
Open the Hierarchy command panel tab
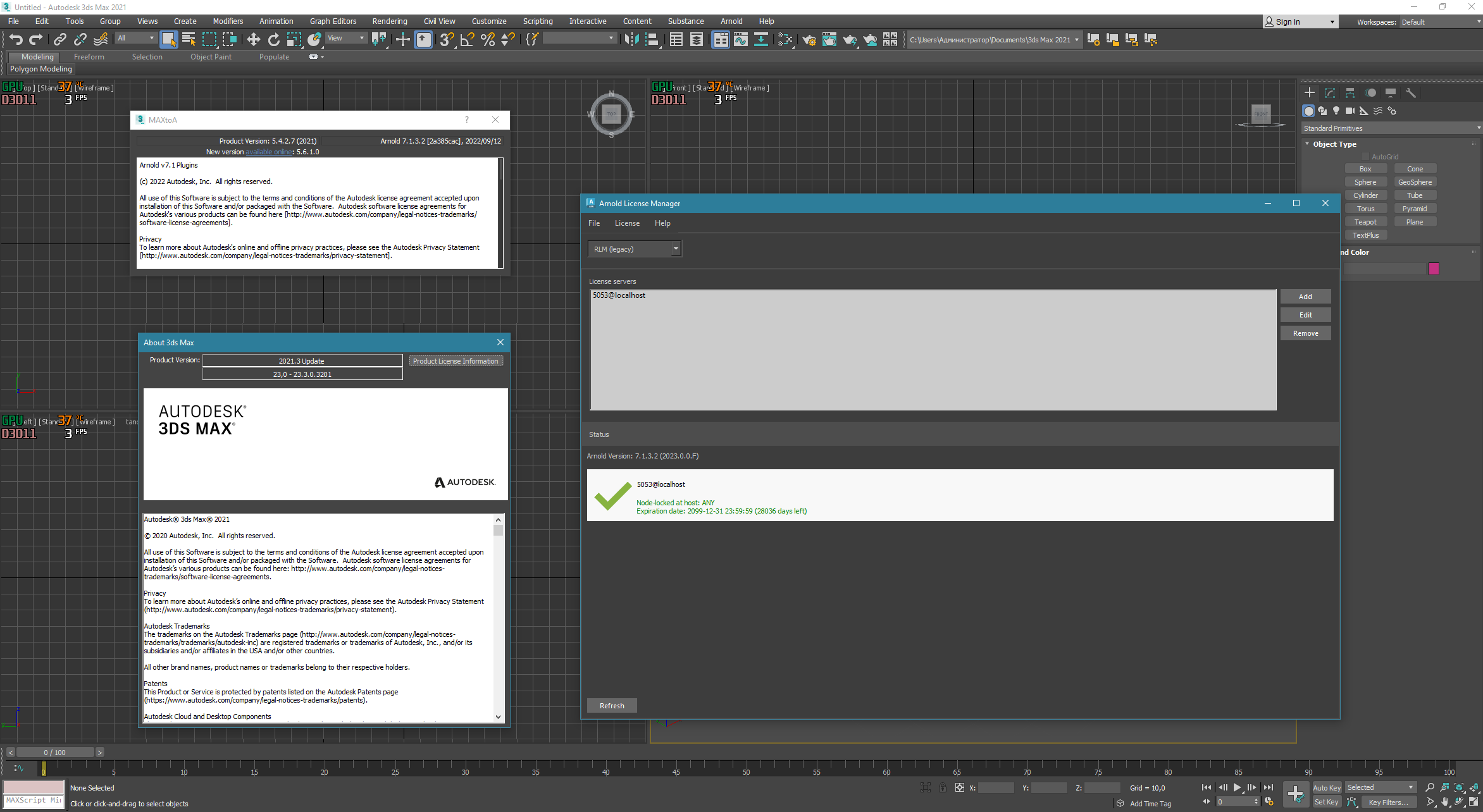1350,92
